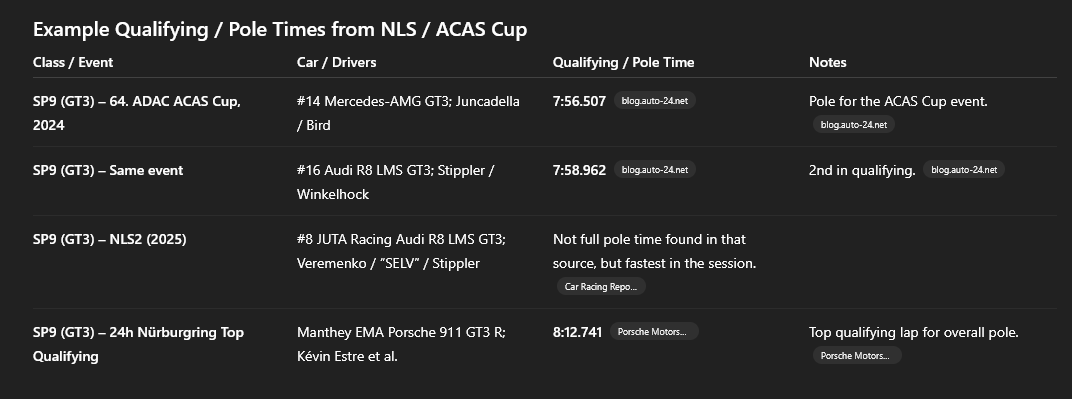Open Porsche Motors... chip under overall pole note
This screenshot has width=1072, height=399.
click(x=857, y=355)
